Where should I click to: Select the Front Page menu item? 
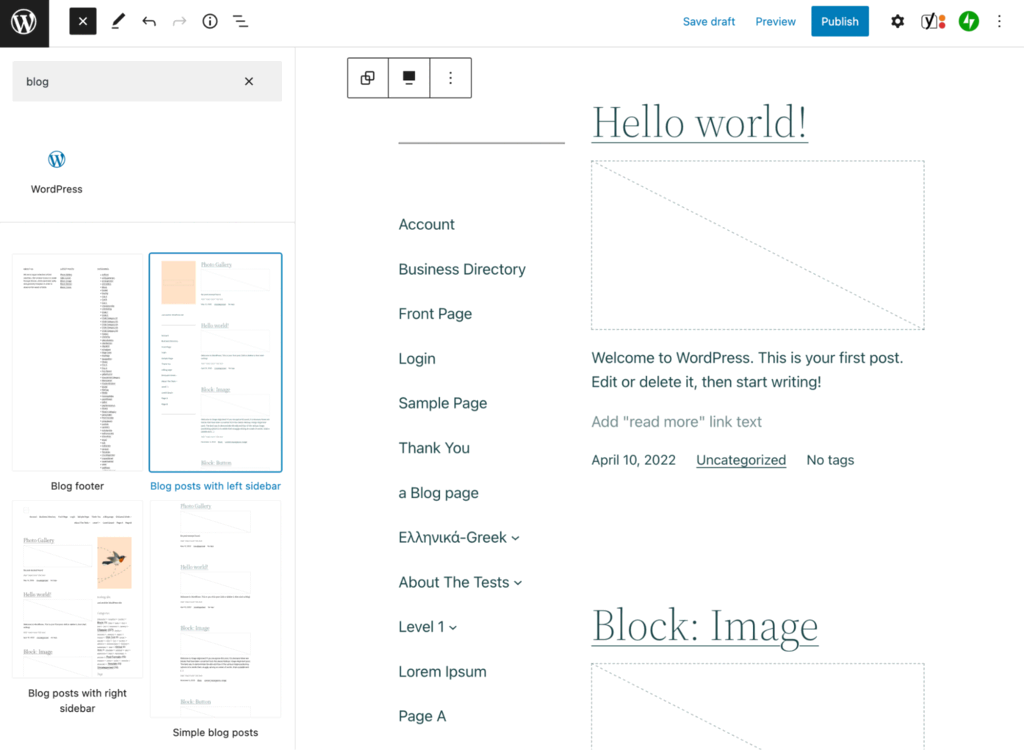[435, 314]
